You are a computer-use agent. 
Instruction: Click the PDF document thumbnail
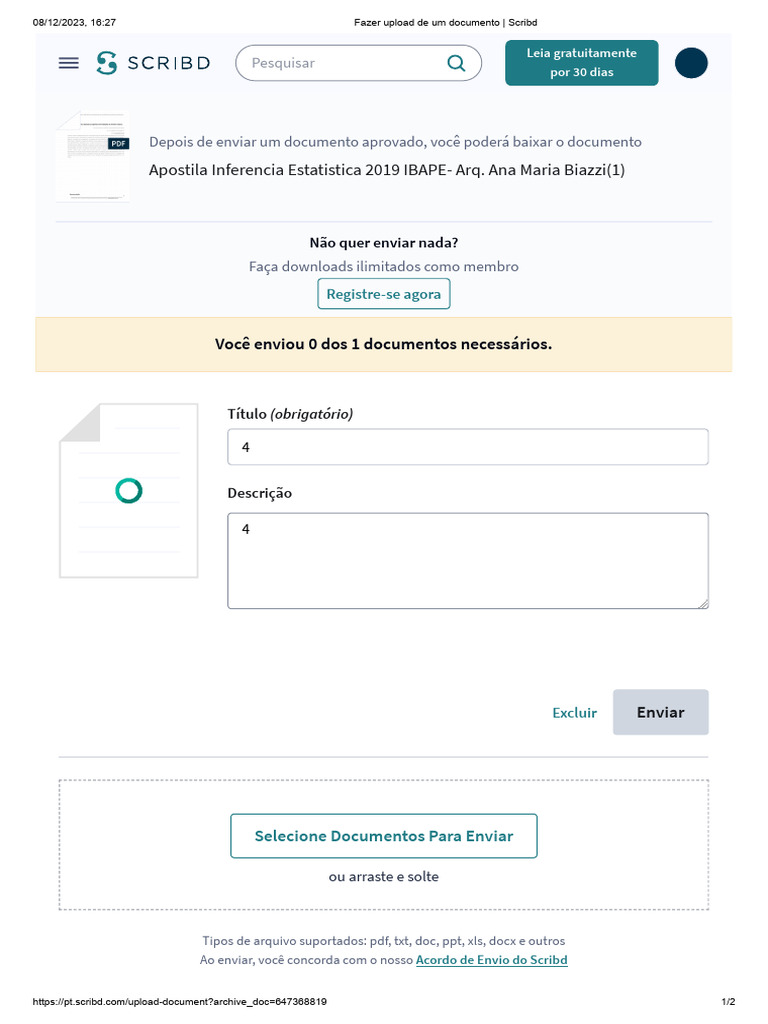[93, 157]
